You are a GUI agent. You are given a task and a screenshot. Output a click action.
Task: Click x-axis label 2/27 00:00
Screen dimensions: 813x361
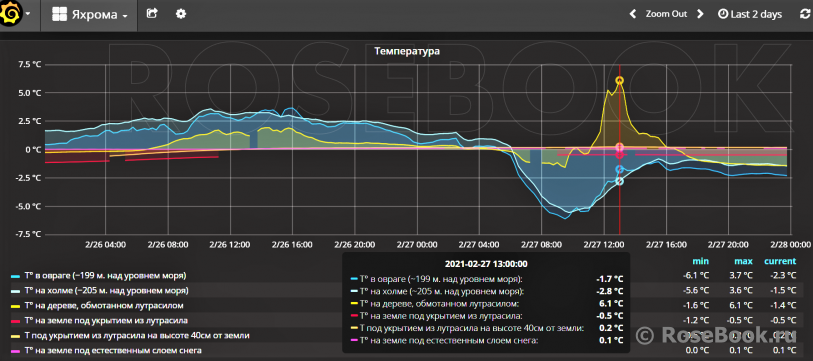coord(416,244)
